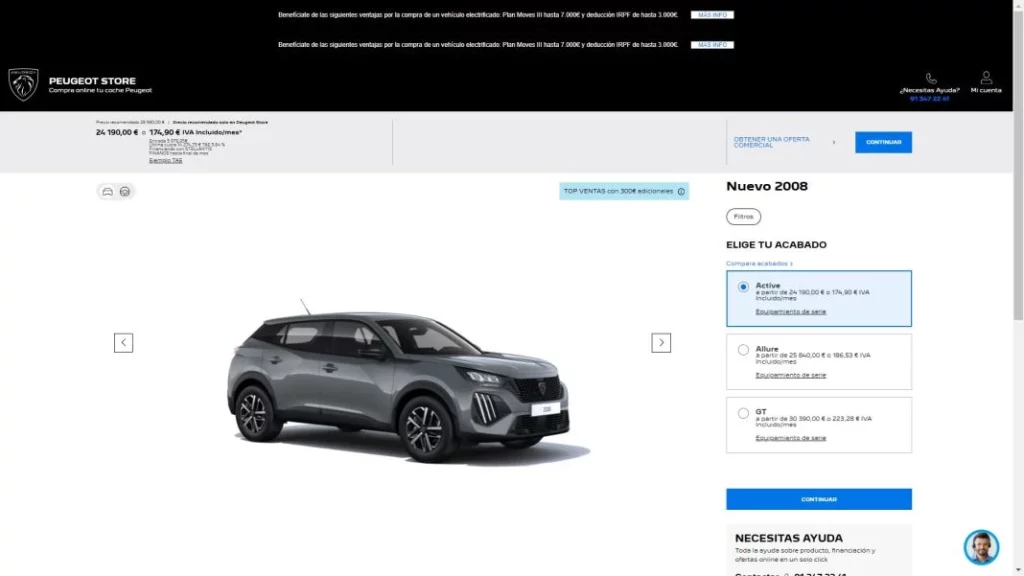Switch to exterior car view icon
This screenshot has width=1024, height=576.
pos(107,191)
